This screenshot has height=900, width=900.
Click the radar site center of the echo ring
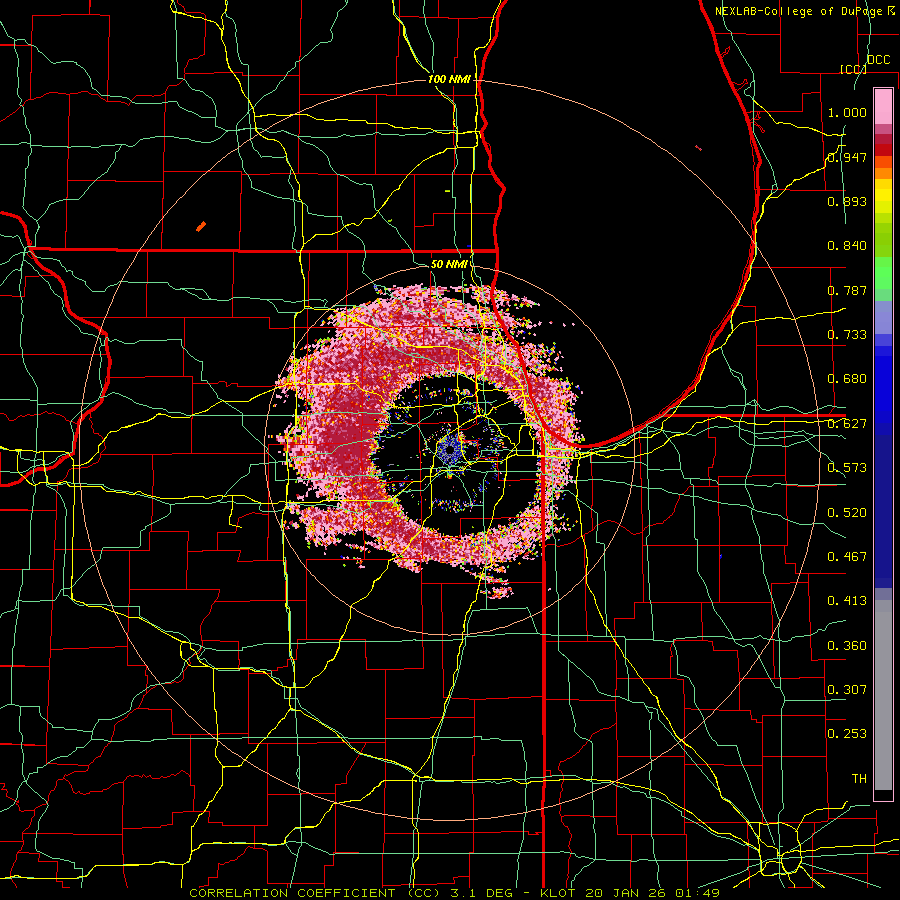click(449, 451)
